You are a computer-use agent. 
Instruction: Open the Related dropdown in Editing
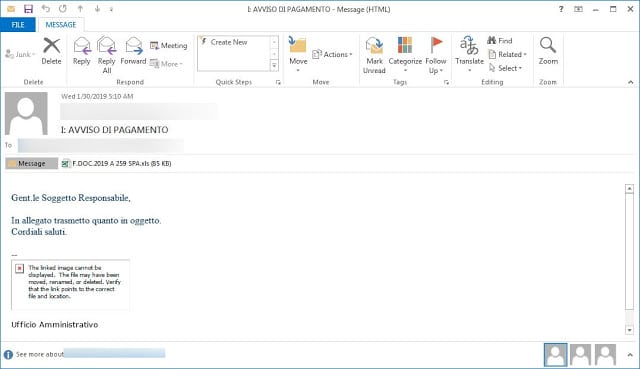click(x=507, y=54)
